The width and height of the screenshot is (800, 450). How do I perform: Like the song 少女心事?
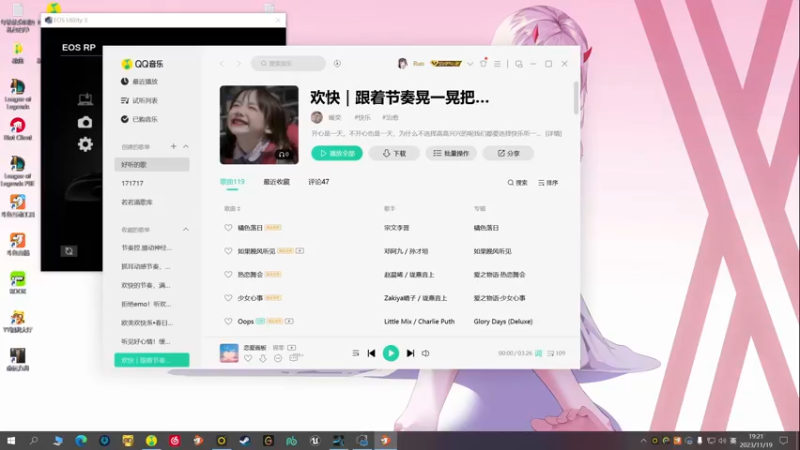pyautogui.click(x=228, y=298)
